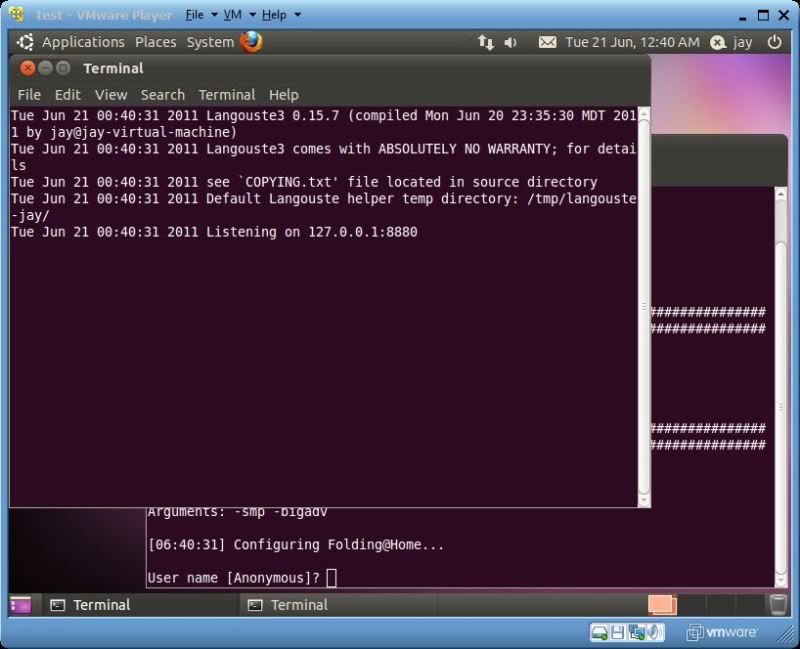
Task: Open Terminal's Help menu
Action: pyautogui.click(x=284, y=95)
